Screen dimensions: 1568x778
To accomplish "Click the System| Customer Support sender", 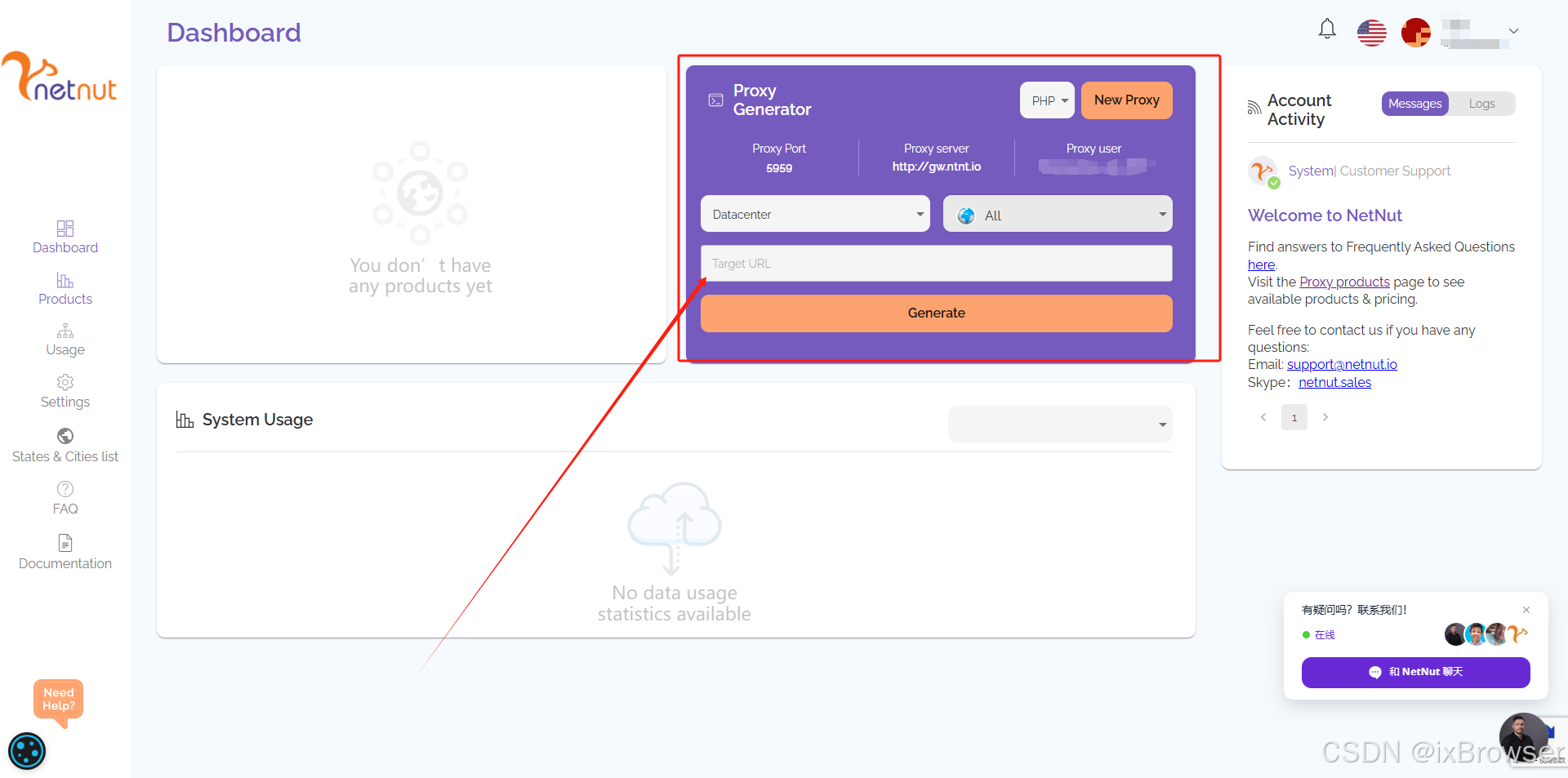I will tap(1370, 171).
